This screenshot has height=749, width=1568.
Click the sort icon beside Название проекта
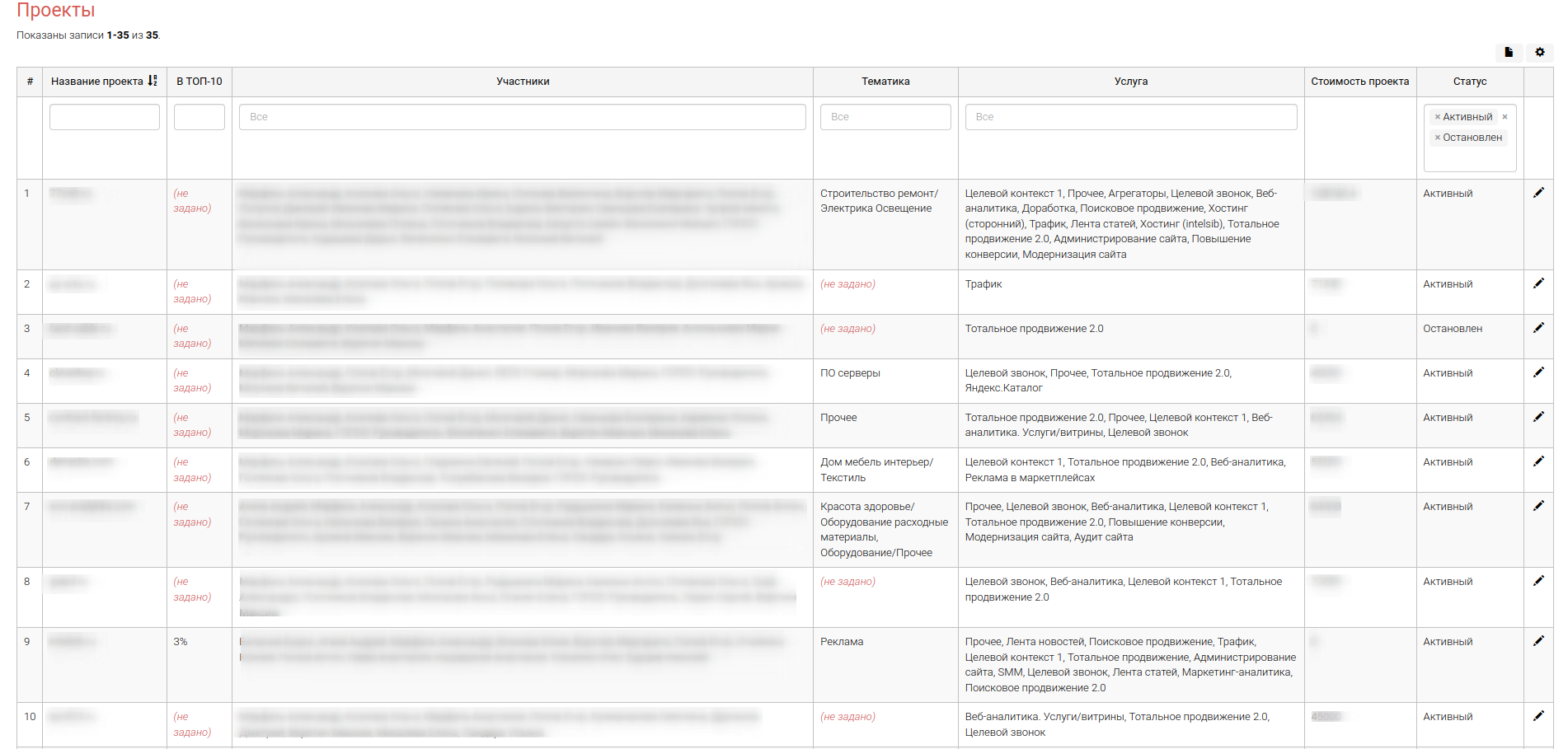[x=153, y=81]
